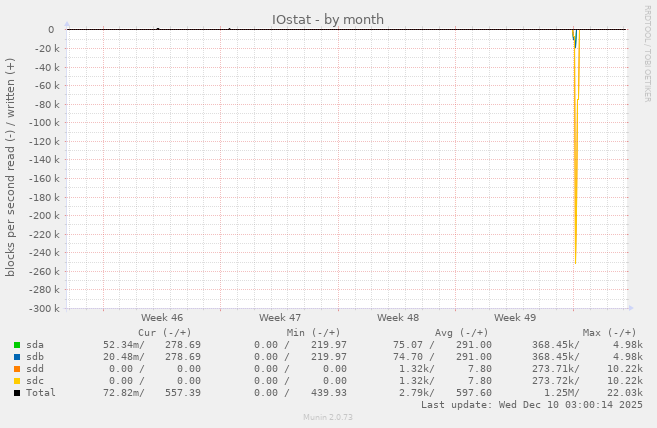This screenshot has height=428, width=657.
Task: Click the orange sdd legend swatch
Action: [17, 368]
